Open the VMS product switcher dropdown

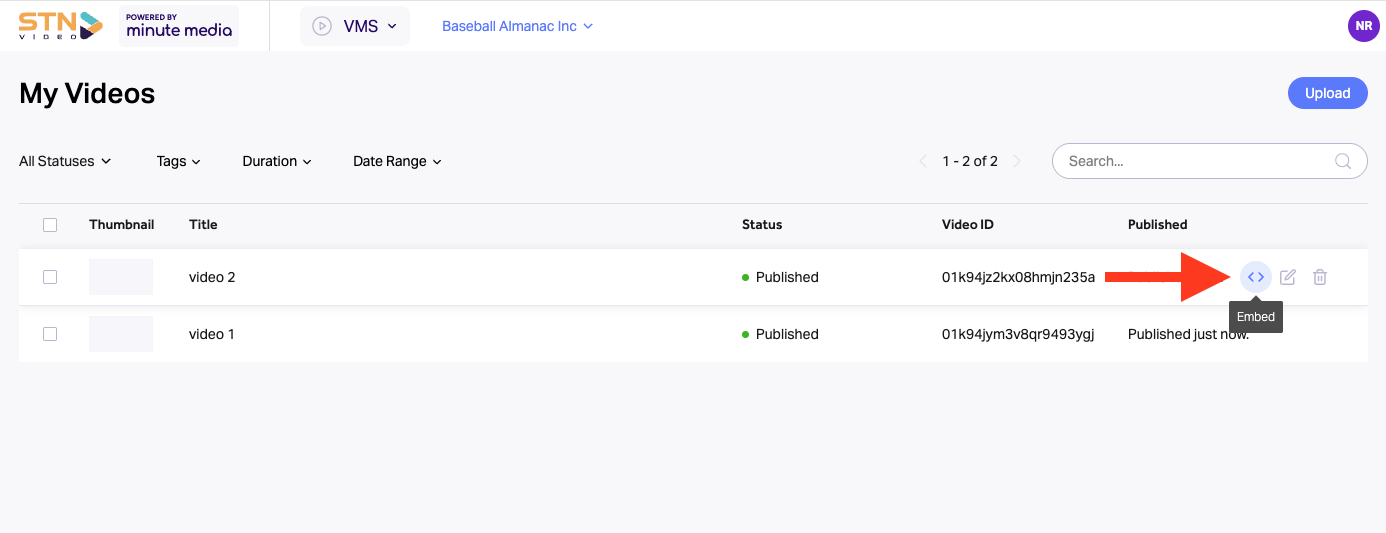pos(355,26)
